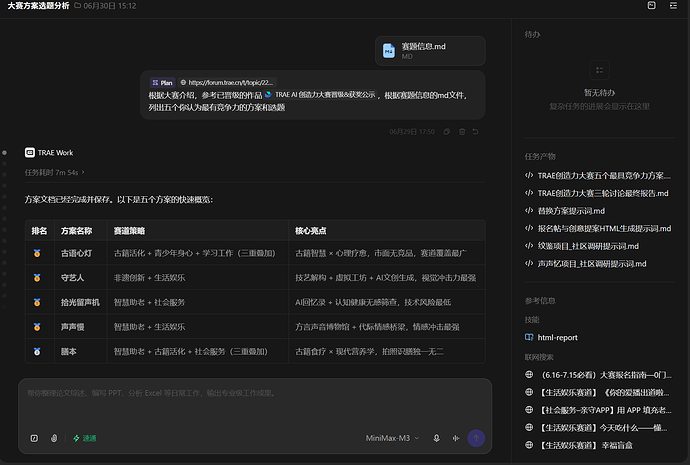Click the medal icon in 声声慢 row
Image resolution: width=690 pixels, height=465 pixels.
tap(37, 327)
